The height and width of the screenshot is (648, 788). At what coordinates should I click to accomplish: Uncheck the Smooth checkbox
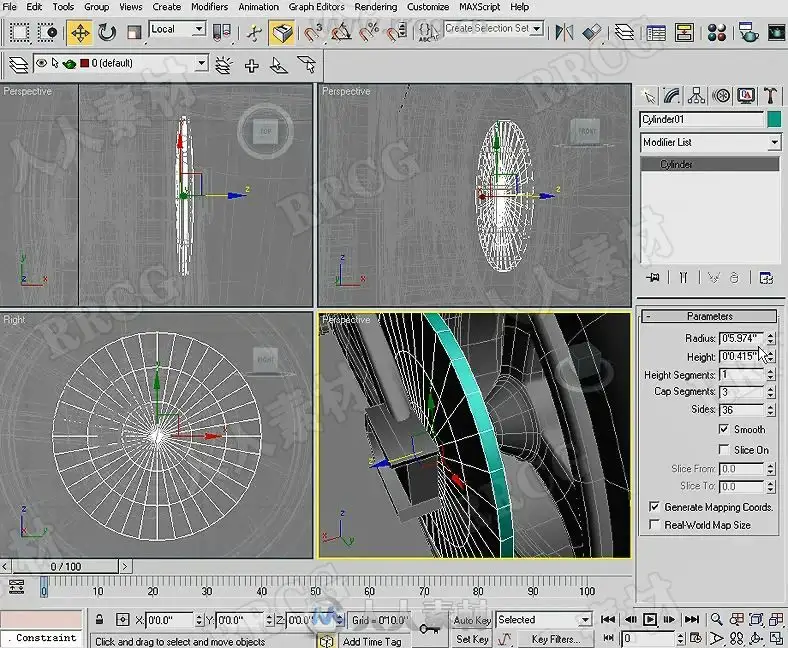pyautogui.click(x=724, y=429)
